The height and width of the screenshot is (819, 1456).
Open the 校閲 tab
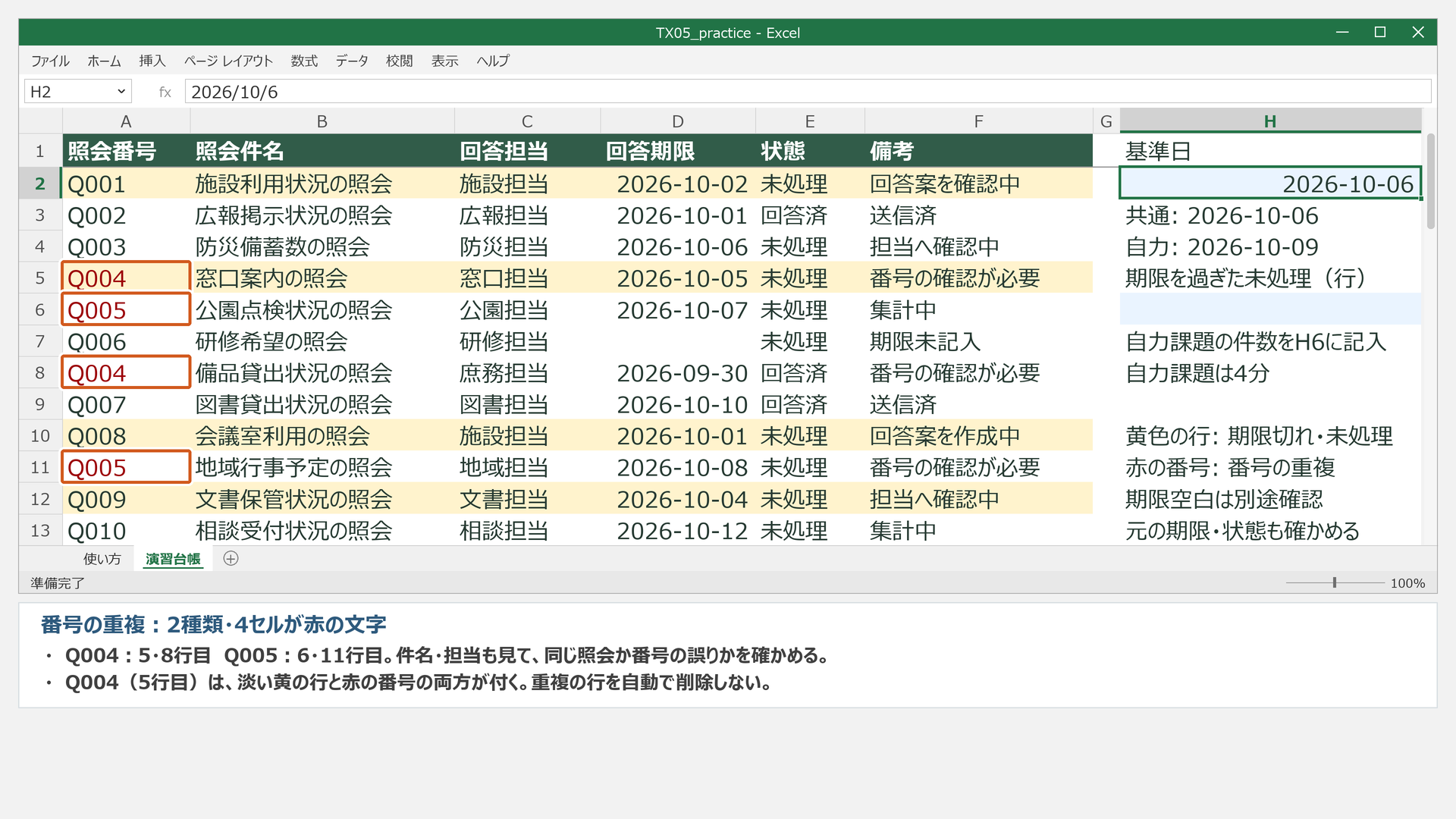399,61
